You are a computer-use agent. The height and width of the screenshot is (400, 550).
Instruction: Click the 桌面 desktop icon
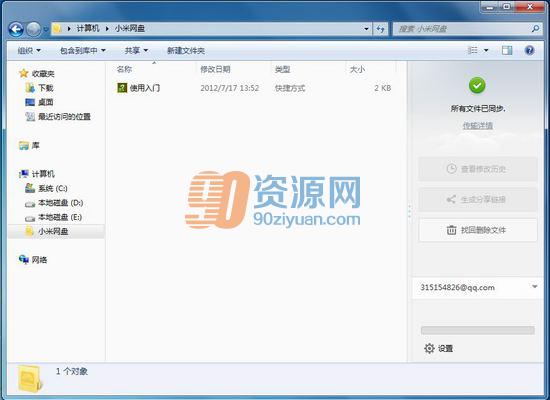(x=30, y=102)
